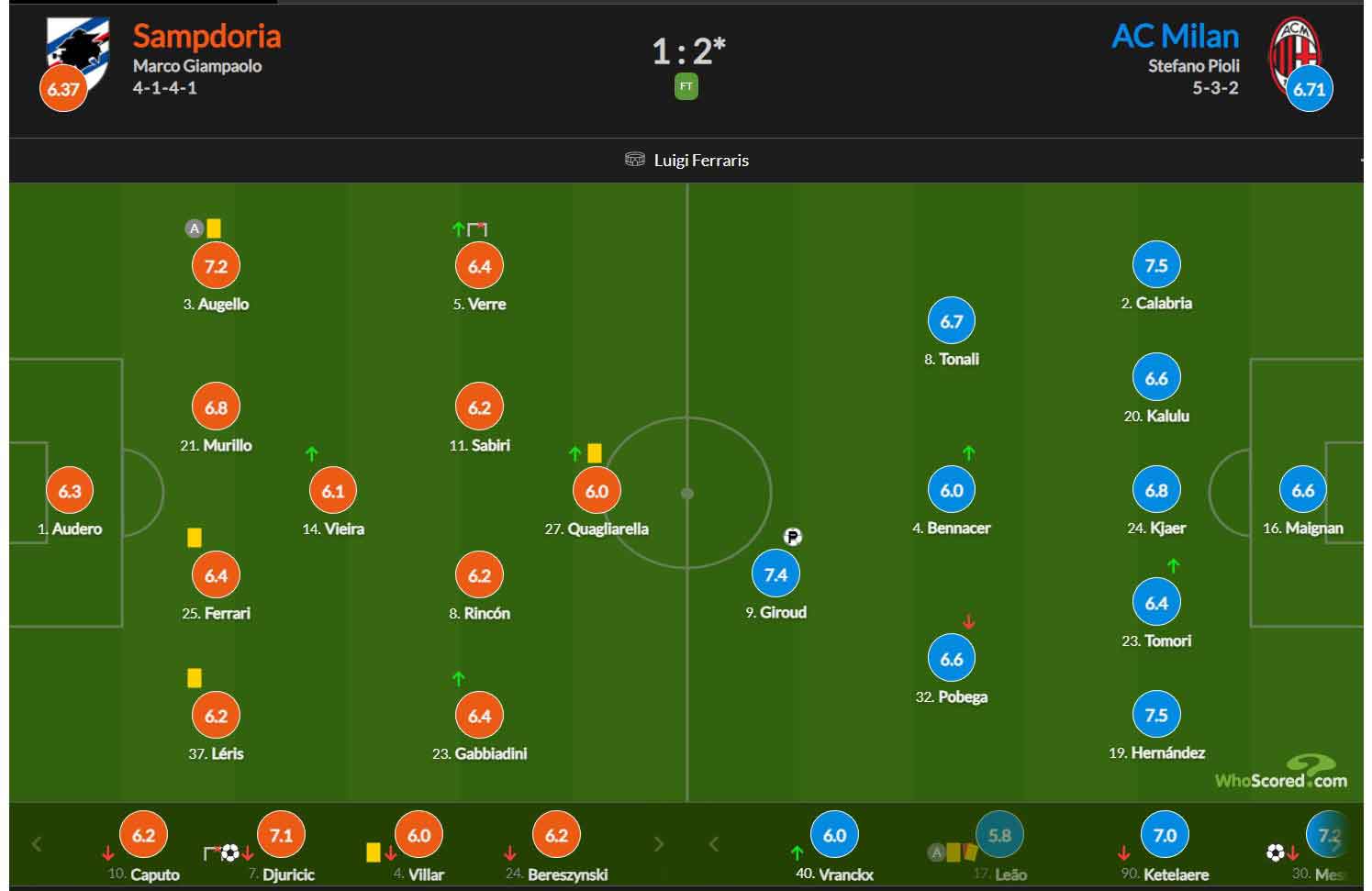Click Djuricic's goal ball icon
The image size is (1372, 891).
click(229, 852)
